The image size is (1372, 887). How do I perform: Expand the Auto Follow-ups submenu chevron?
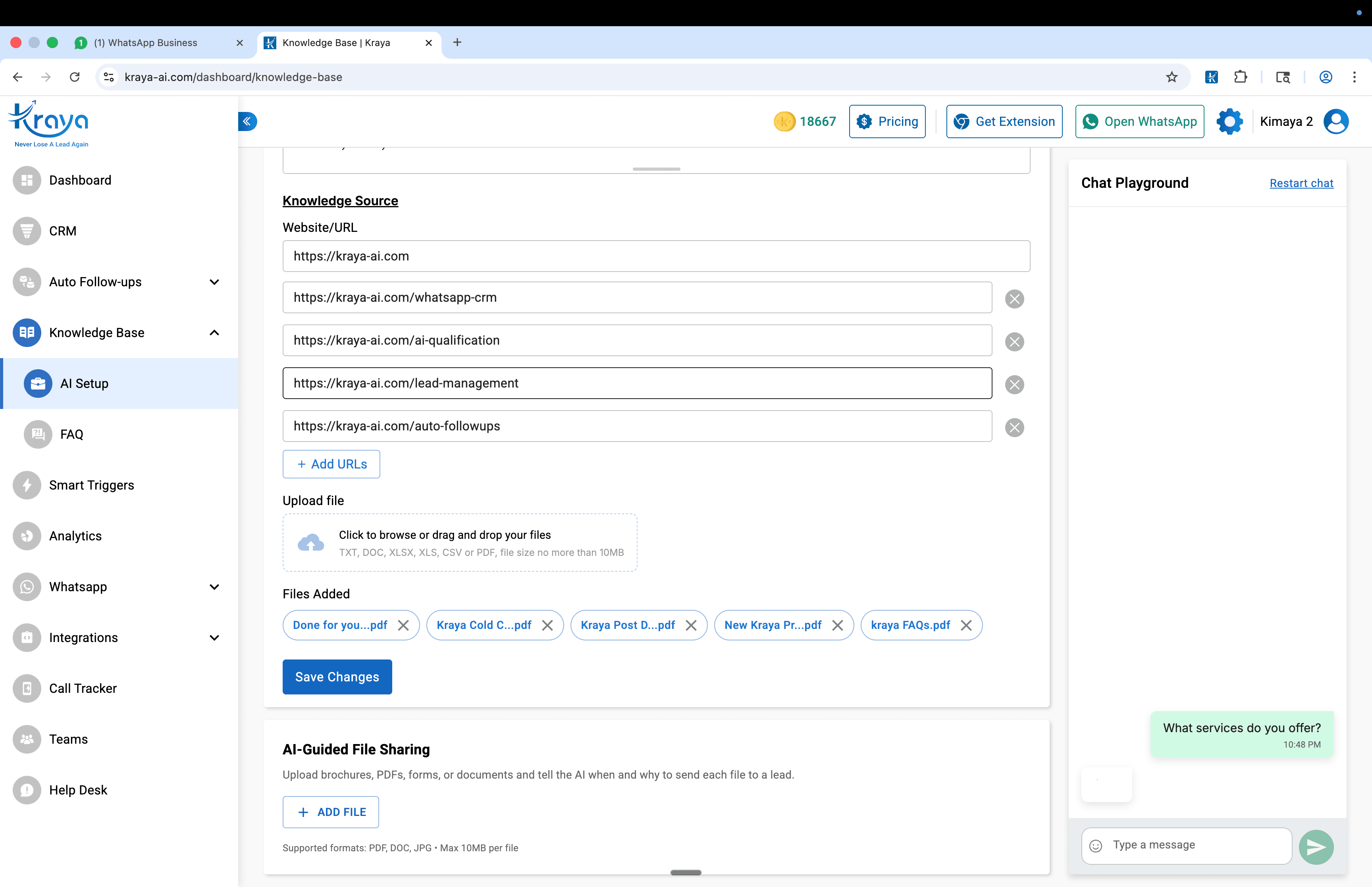(x=214, y=282)
